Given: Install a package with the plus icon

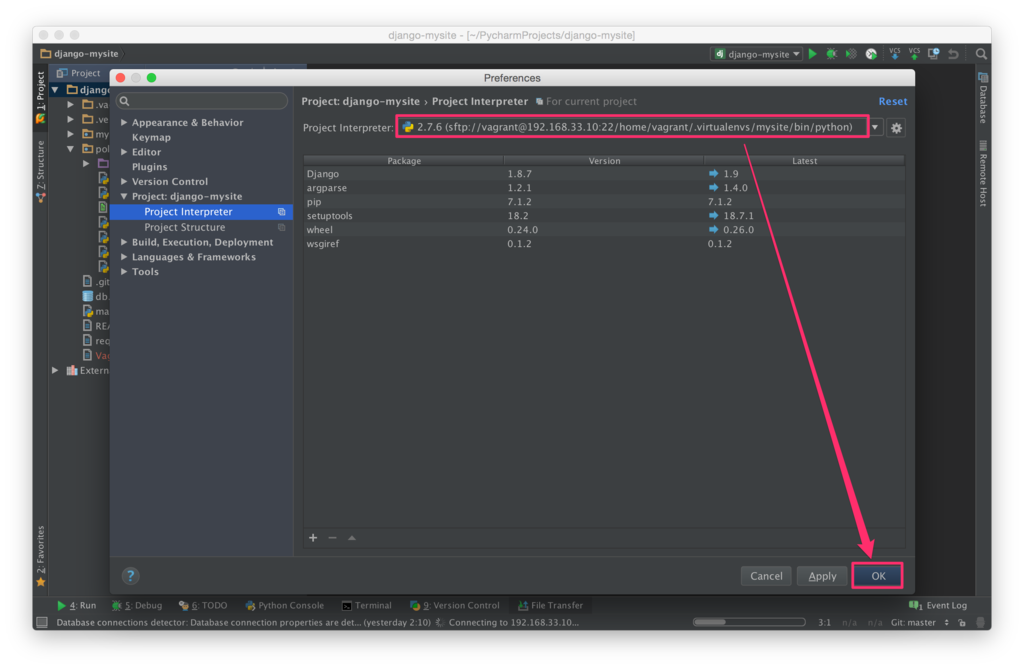Looking at the screenshot, I should pos(313,538).
